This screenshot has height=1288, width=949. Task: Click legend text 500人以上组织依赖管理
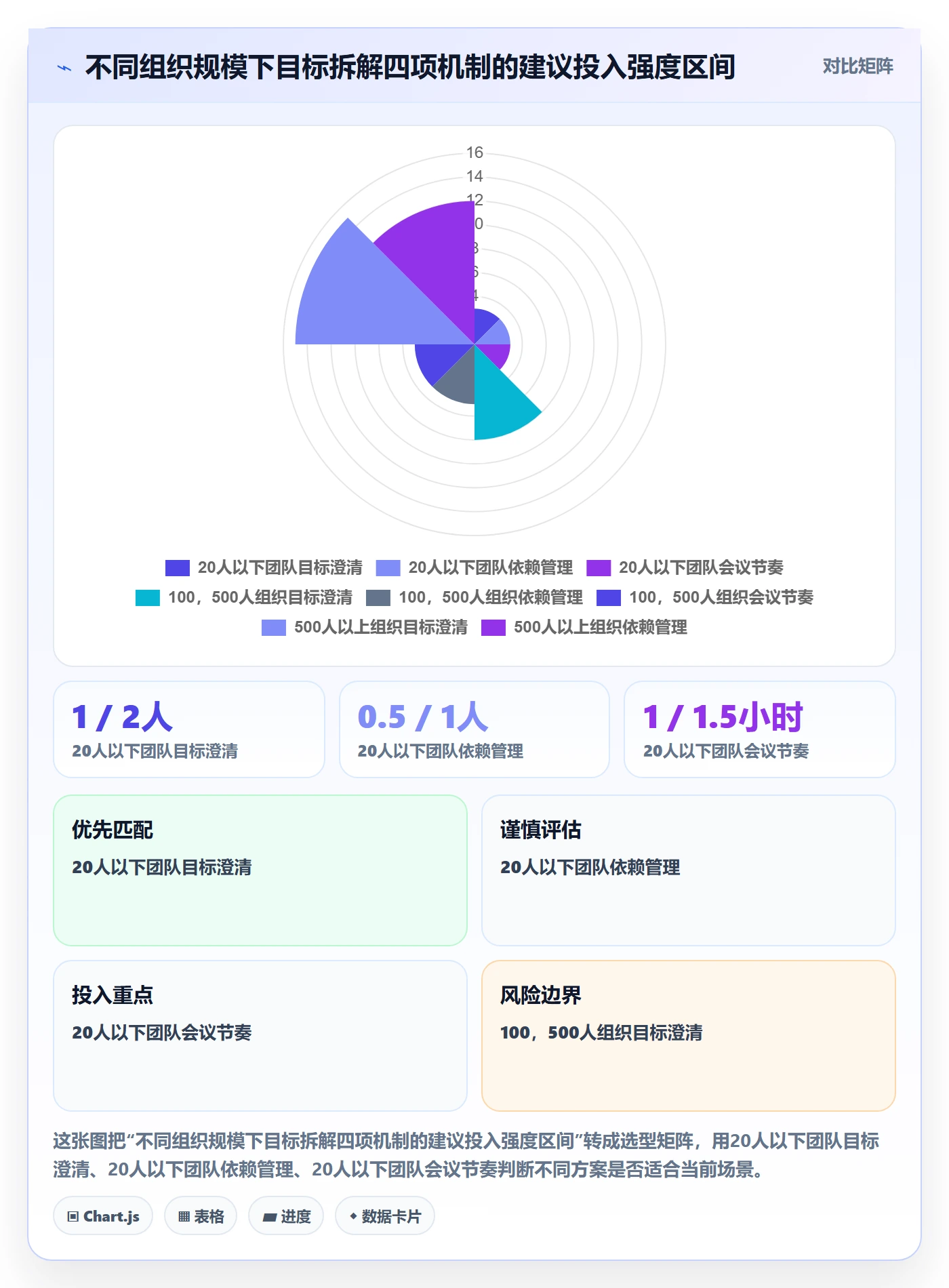click(601, 627)
